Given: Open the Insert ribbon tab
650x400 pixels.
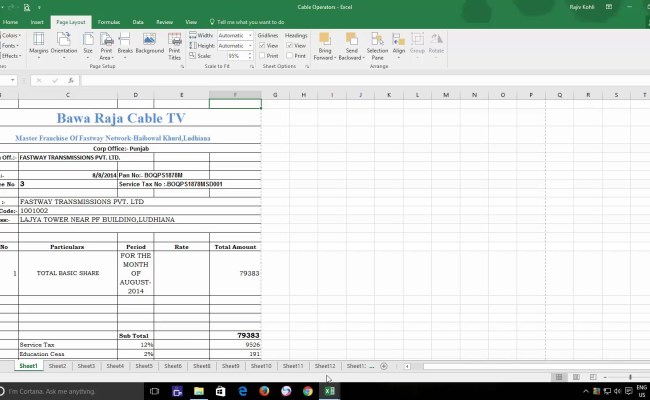Looking at the screenshot, I should tap(37, 22).
